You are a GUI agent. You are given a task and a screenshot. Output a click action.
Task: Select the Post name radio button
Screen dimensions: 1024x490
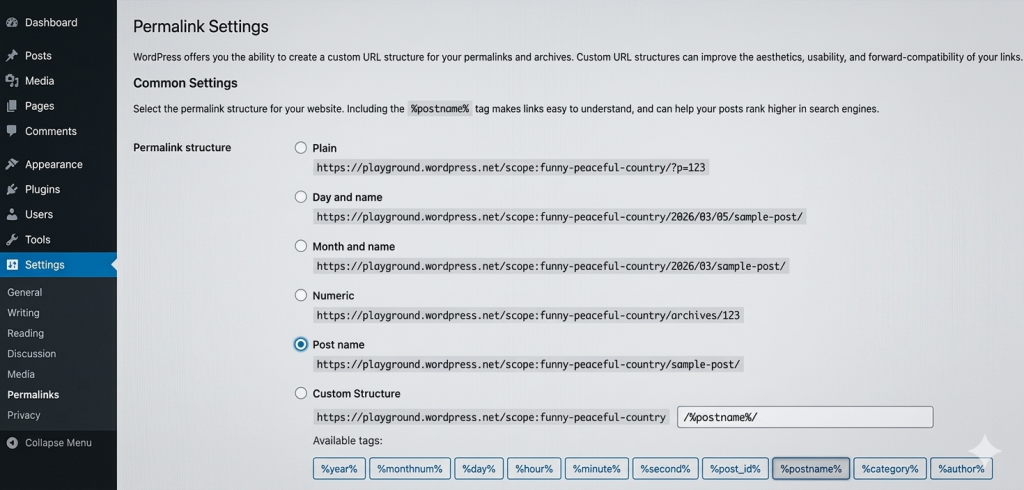click(x=300, y=344)
